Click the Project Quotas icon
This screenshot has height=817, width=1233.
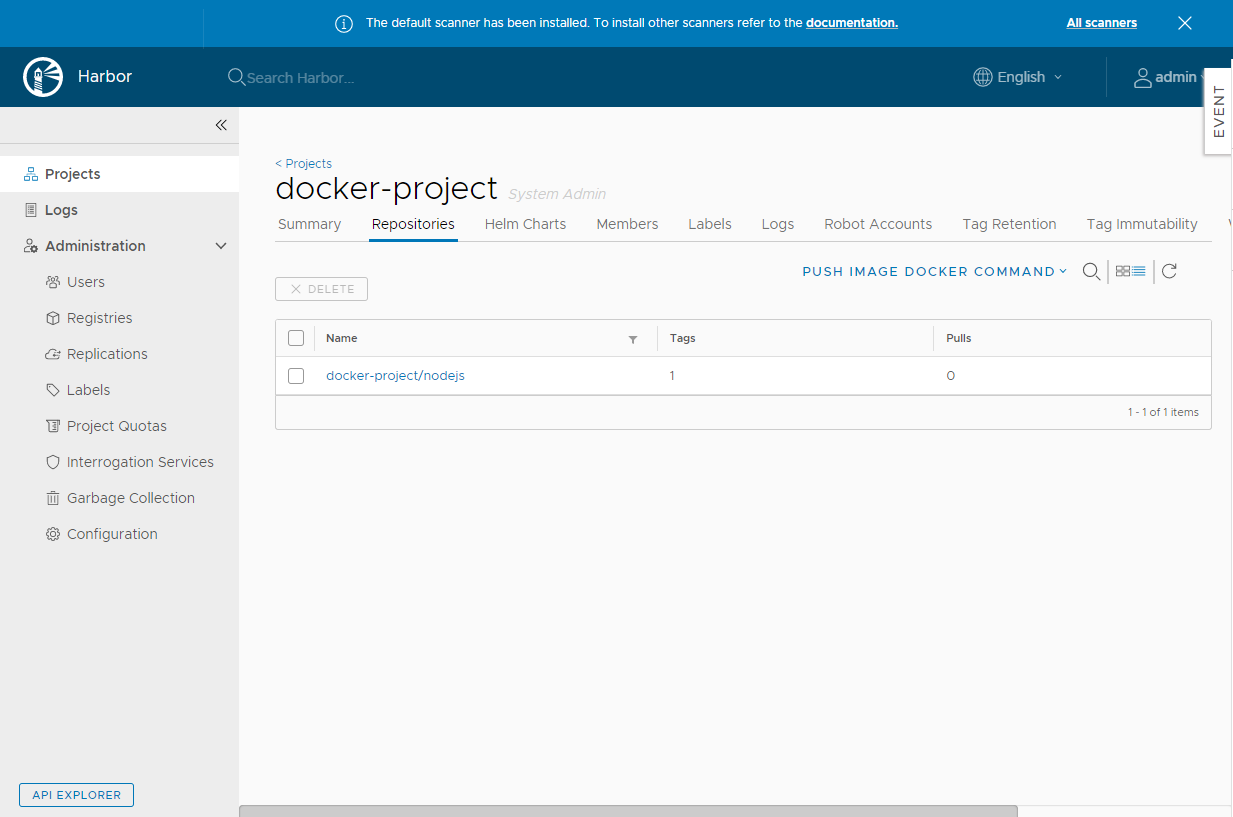coord(53,426)
